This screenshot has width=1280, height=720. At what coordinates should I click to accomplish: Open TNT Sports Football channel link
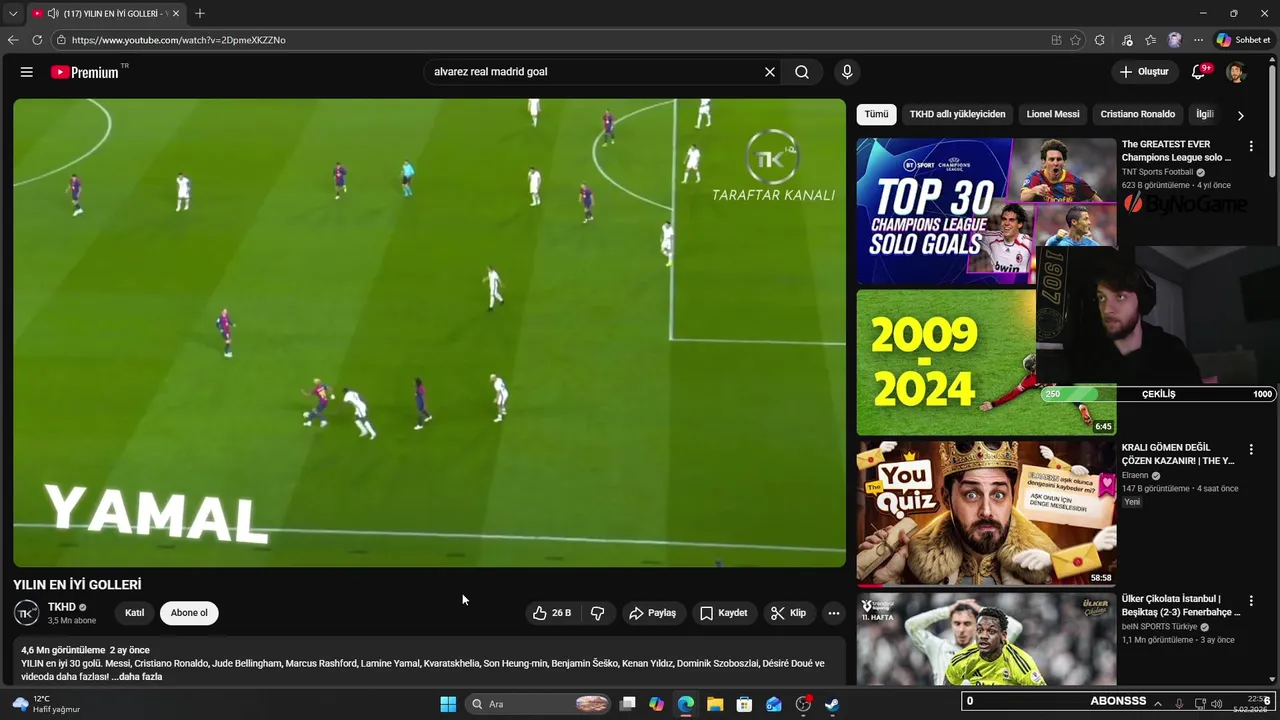(x=1157, y=172)
